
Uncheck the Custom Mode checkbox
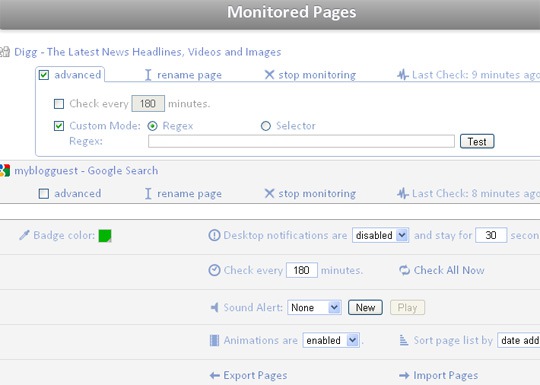click(59, 126)
